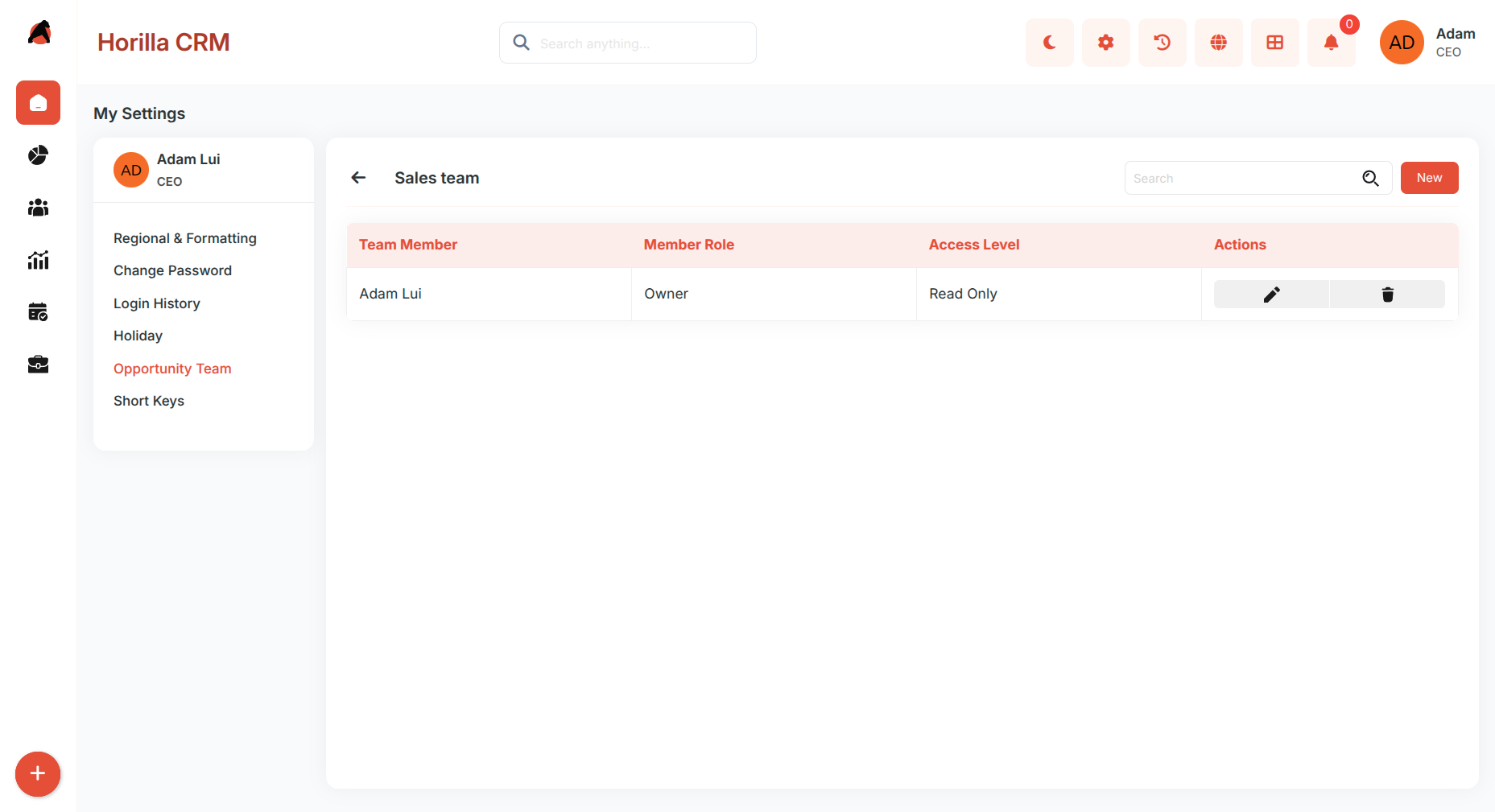Click the Horilla logo icon
Image resolution: width=1495 pixels, height=812 pixels.
[39, 33]
